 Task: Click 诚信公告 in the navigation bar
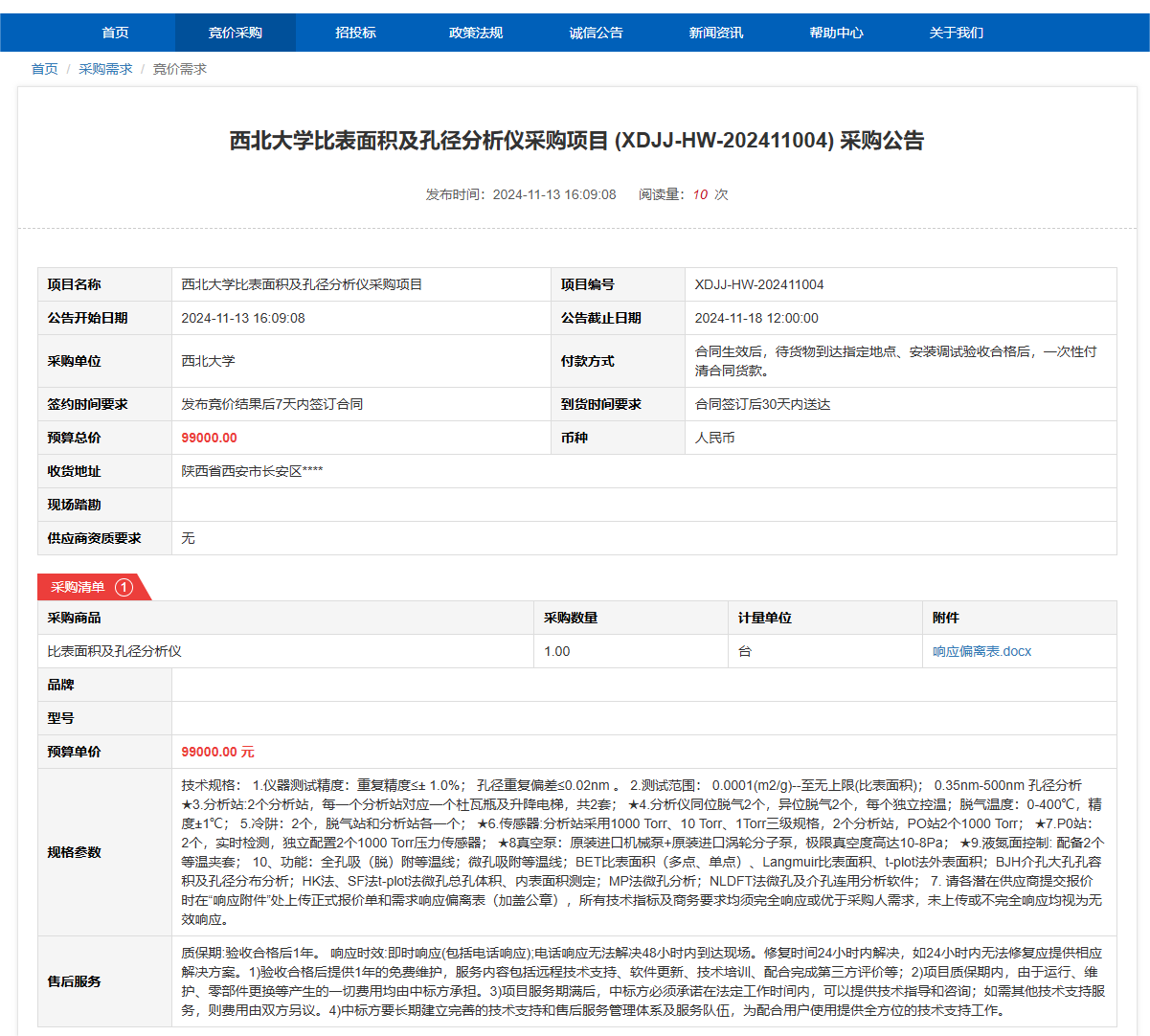pos(596,33)
